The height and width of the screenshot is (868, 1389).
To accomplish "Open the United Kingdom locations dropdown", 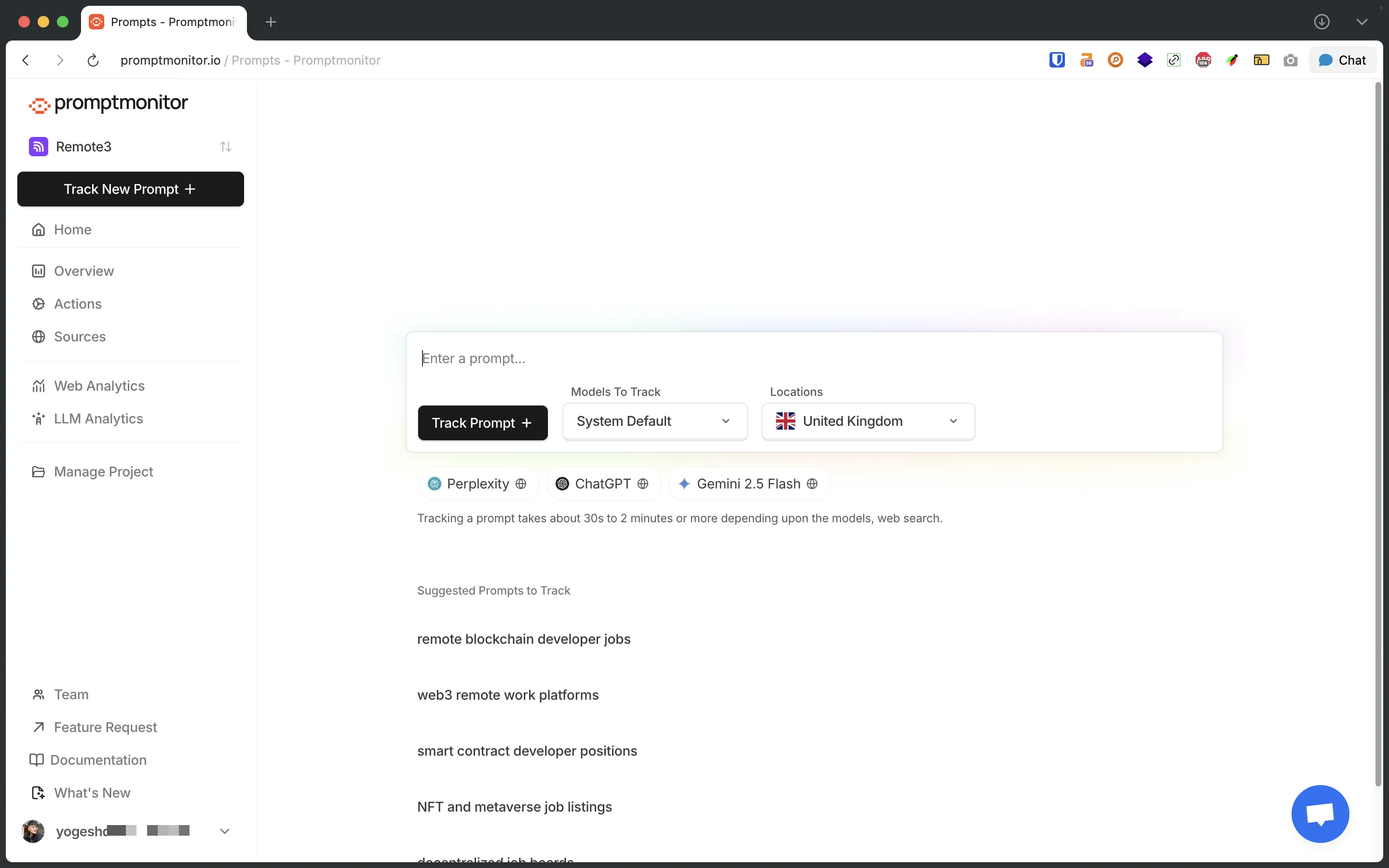I will pos(867,421).
